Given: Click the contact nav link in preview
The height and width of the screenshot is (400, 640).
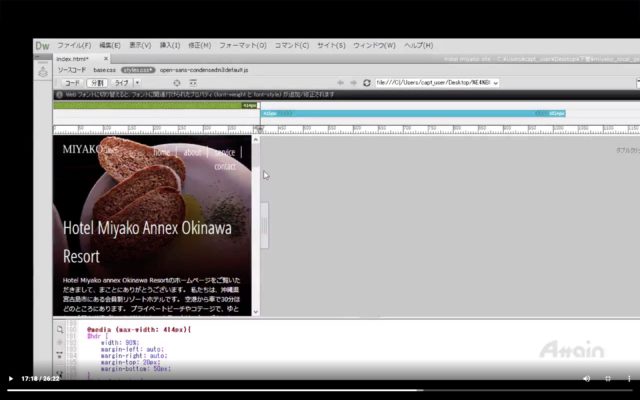Looking at the screenshot, I should [x=225, y=167].
